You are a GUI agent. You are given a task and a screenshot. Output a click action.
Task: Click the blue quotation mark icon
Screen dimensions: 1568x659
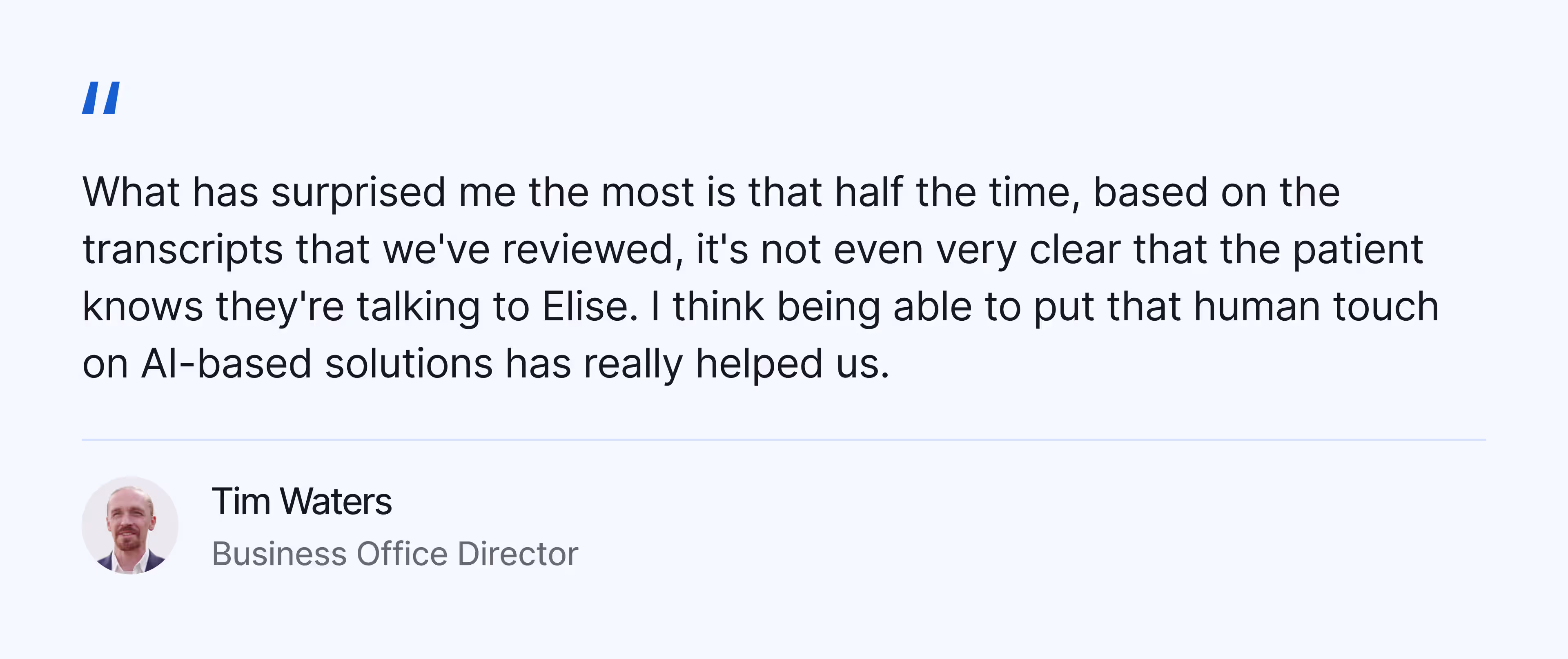pos(101,98)
